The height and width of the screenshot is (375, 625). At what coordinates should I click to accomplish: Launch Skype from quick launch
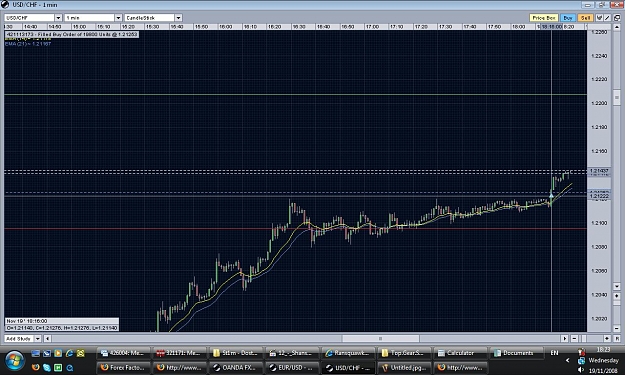point(47,367)
